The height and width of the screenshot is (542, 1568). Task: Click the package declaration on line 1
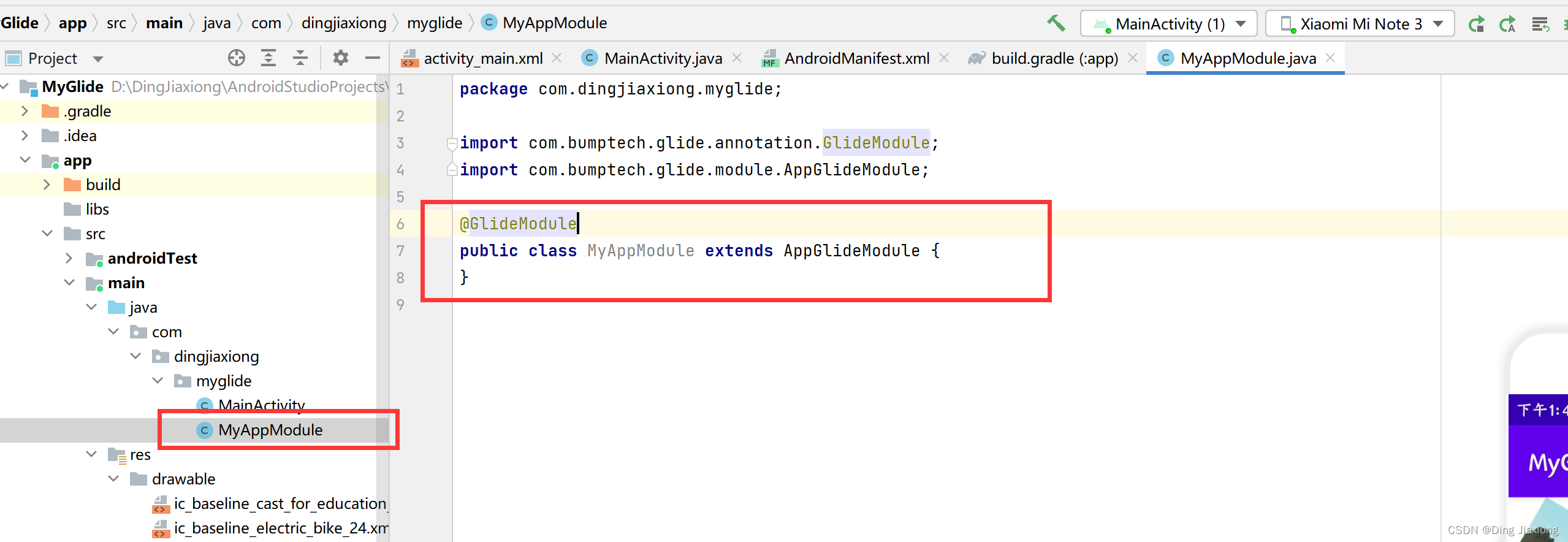tap(620, 89)
